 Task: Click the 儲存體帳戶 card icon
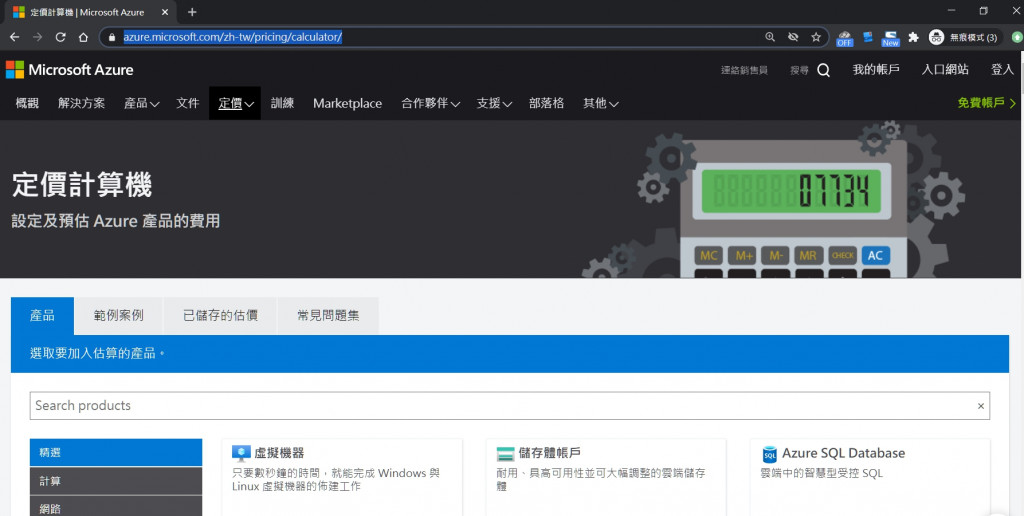point(505,453)
